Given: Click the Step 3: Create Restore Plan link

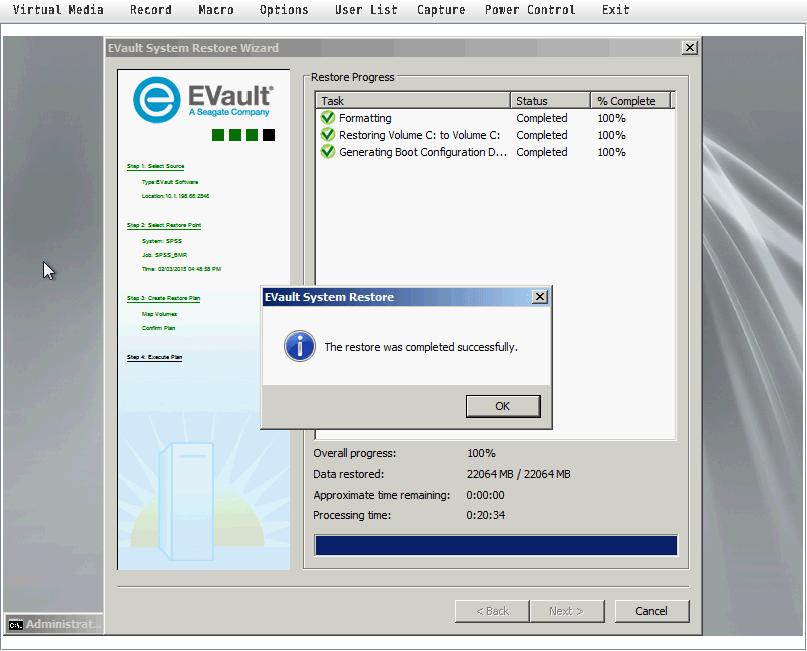Looking at the screenshot, I should click(x=163, y=298).
